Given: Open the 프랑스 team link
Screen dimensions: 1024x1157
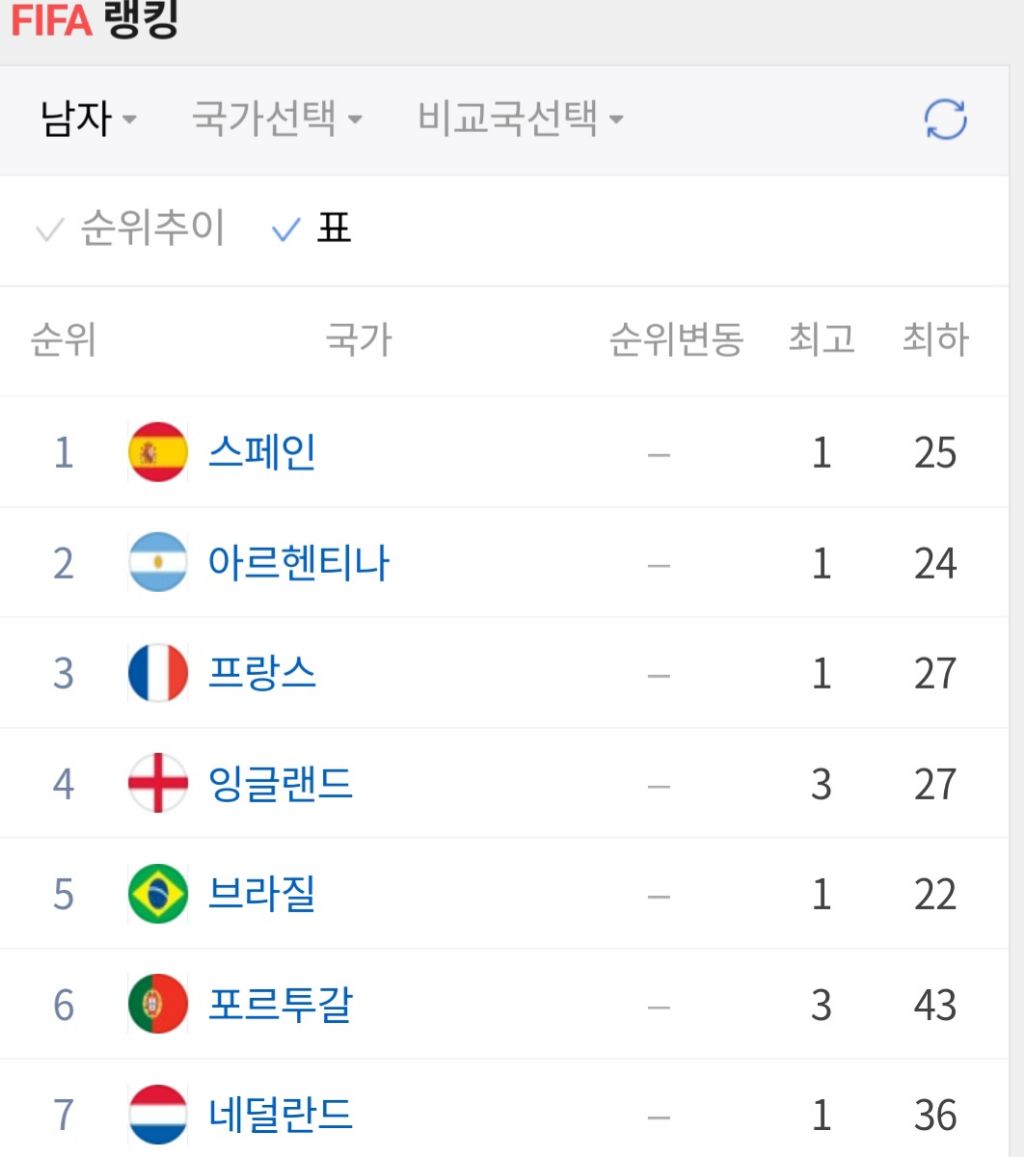Looking at the screenshot, I should pyautogui.click(x=264, y=672).
